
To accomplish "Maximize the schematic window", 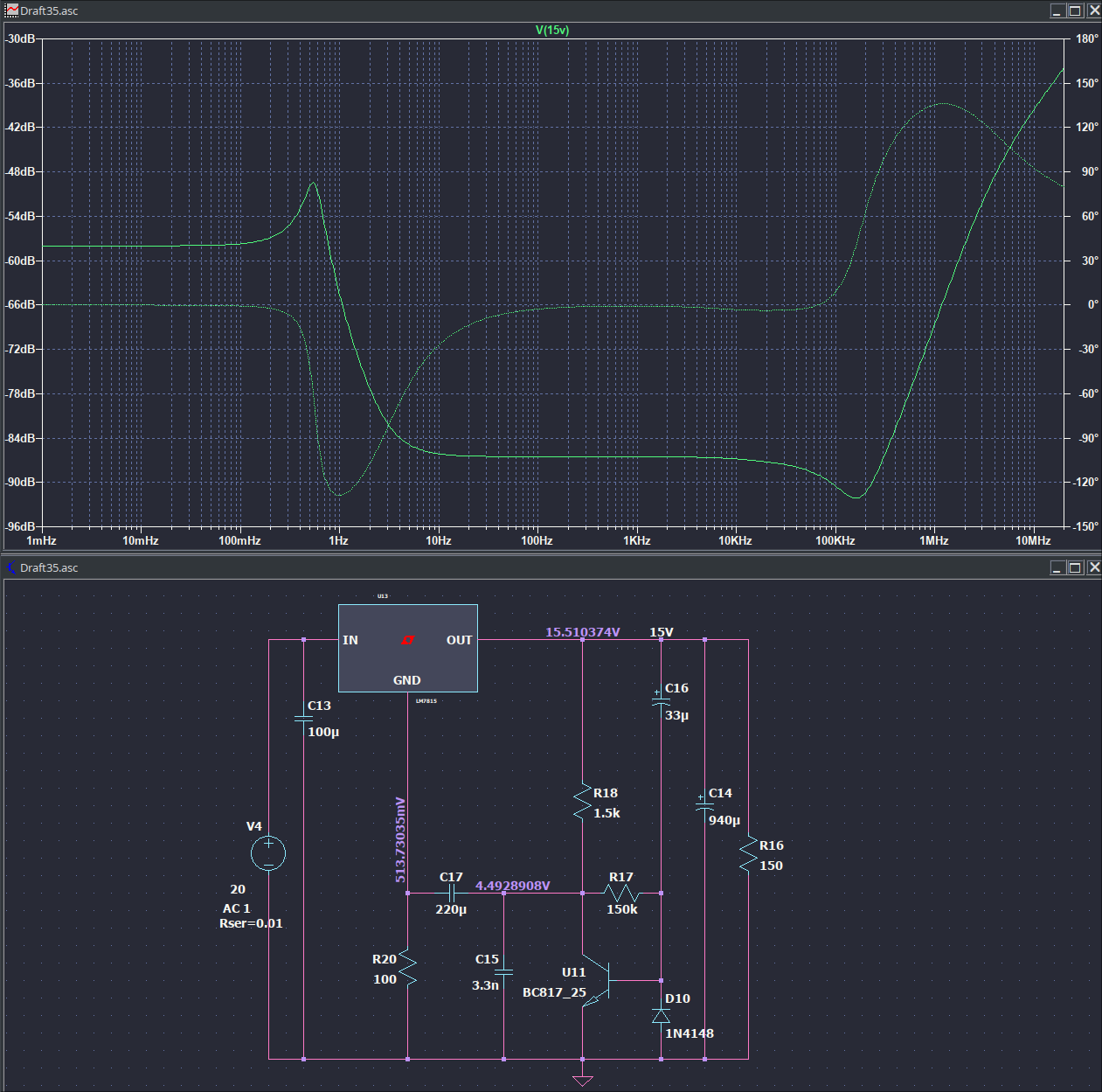I will tap(1076, 567).
